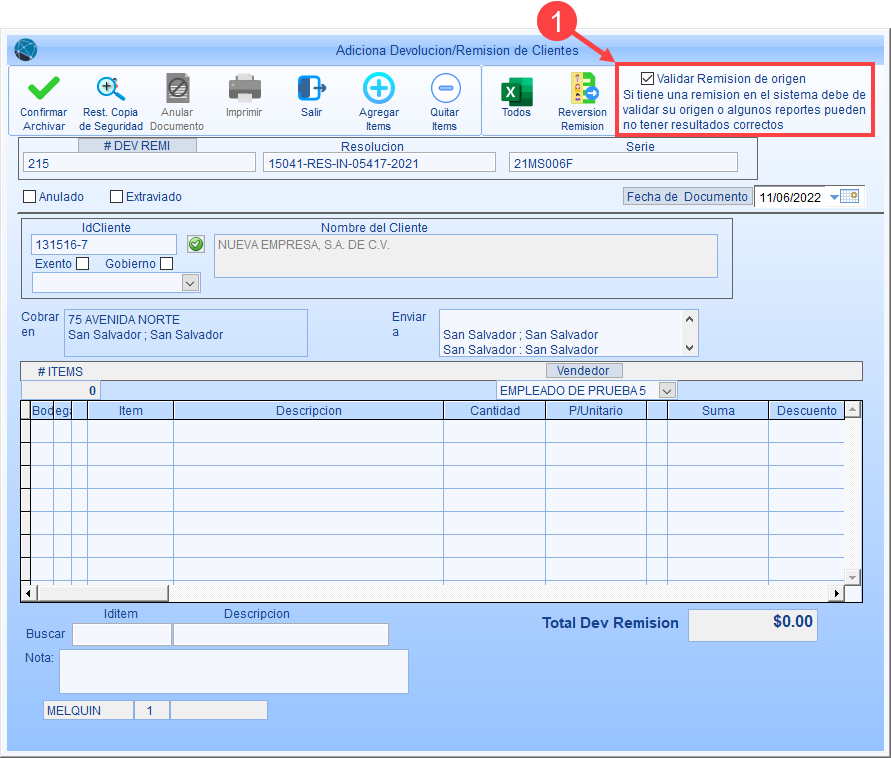
Task: Click the MELQUIN status field
Action: click(x=89, y=710)
